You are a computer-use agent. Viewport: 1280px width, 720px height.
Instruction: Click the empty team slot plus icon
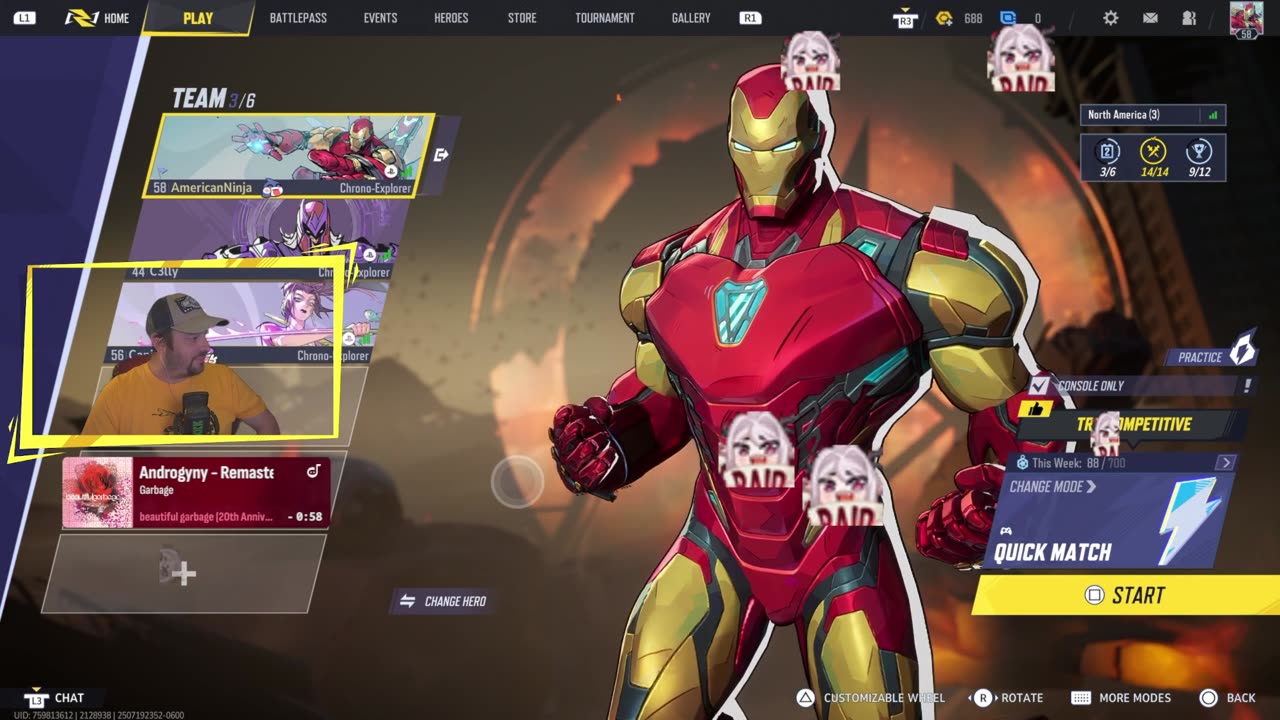[x=183, y=573]
